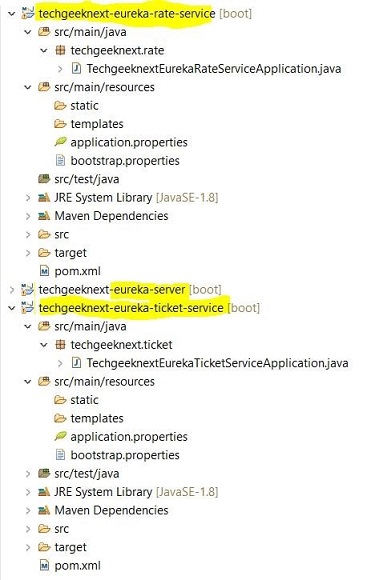367x580 pixels.
Task: Click the techgeeknext.rate package icon
Action: (60, 50)
